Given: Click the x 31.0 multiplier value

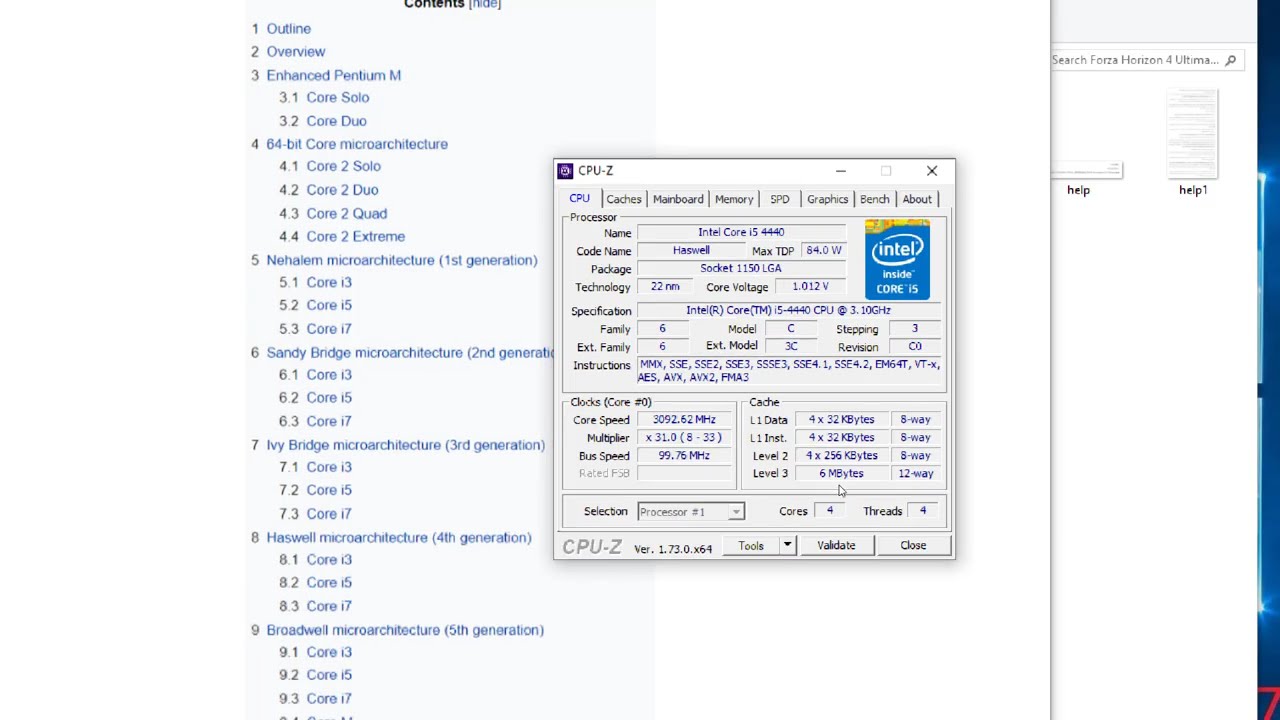Looking at the screenshot, I should tap(684, 438).
